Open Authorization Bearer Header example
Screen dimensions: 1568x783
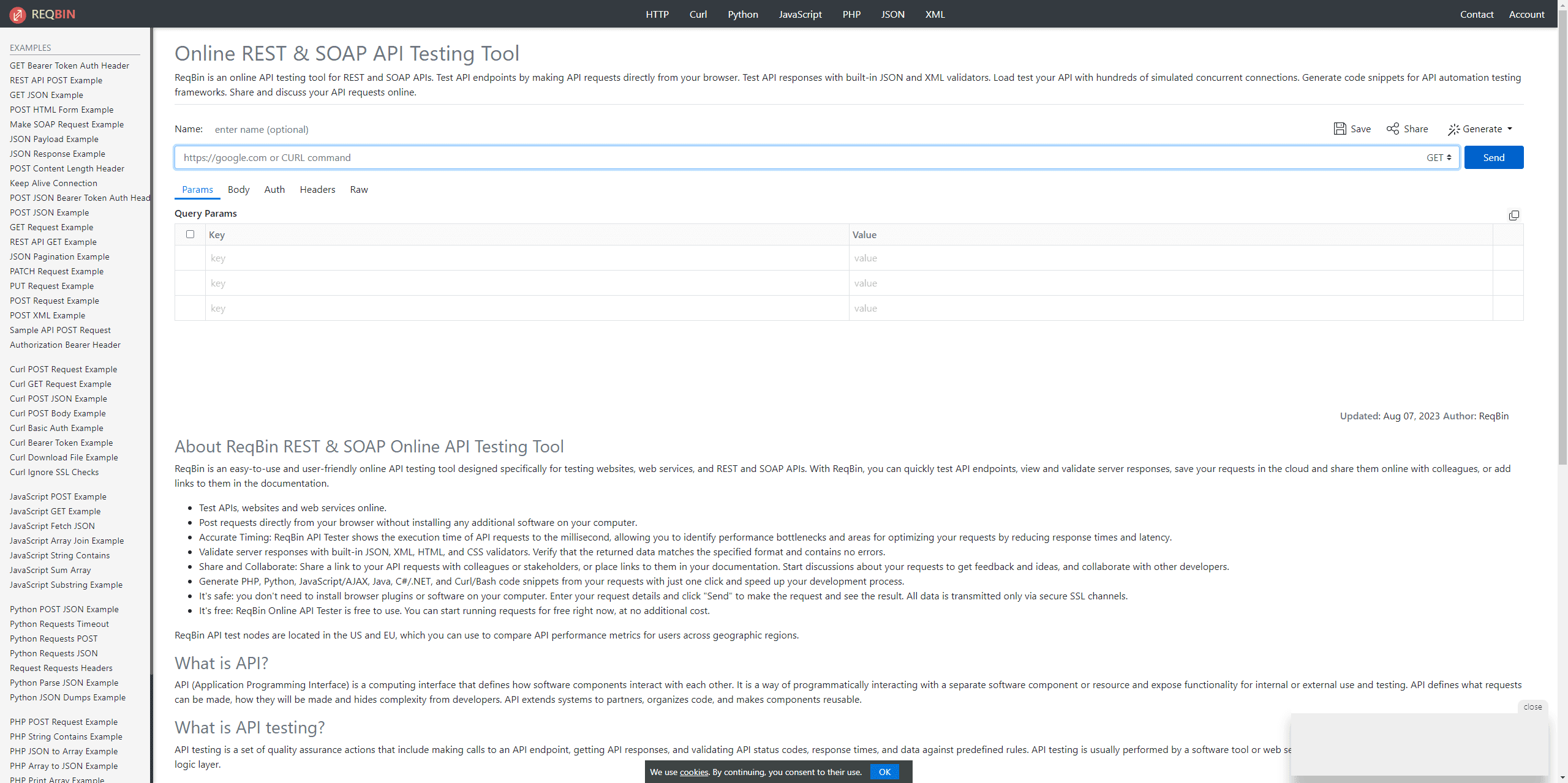(65, 345)
